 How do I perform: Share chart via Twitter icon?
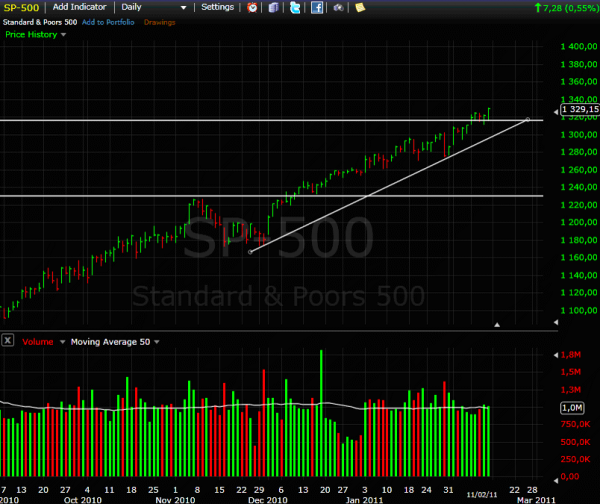coord(295,7)
